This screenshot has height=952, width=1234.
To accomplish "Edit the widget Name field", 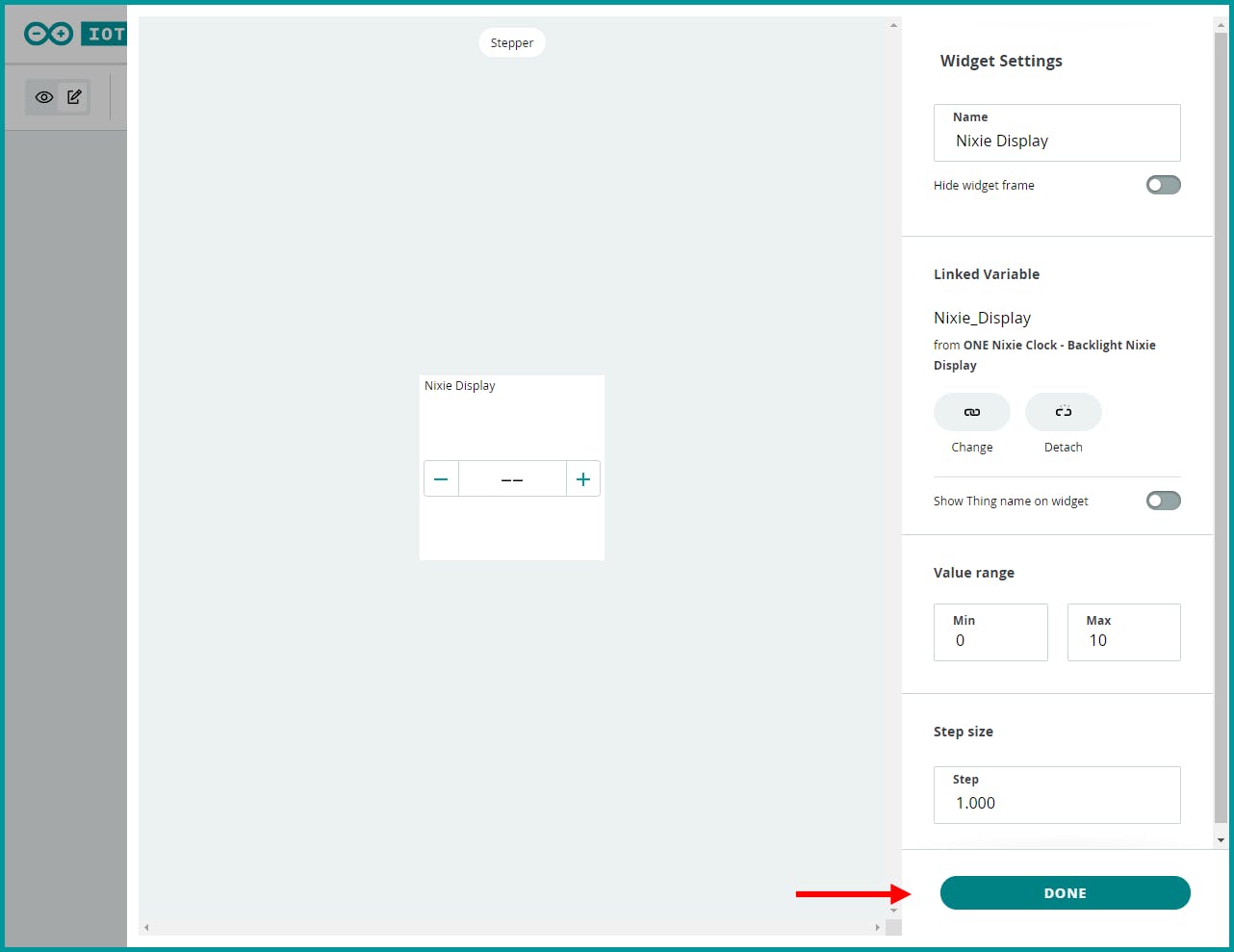I will (1057, 133).
